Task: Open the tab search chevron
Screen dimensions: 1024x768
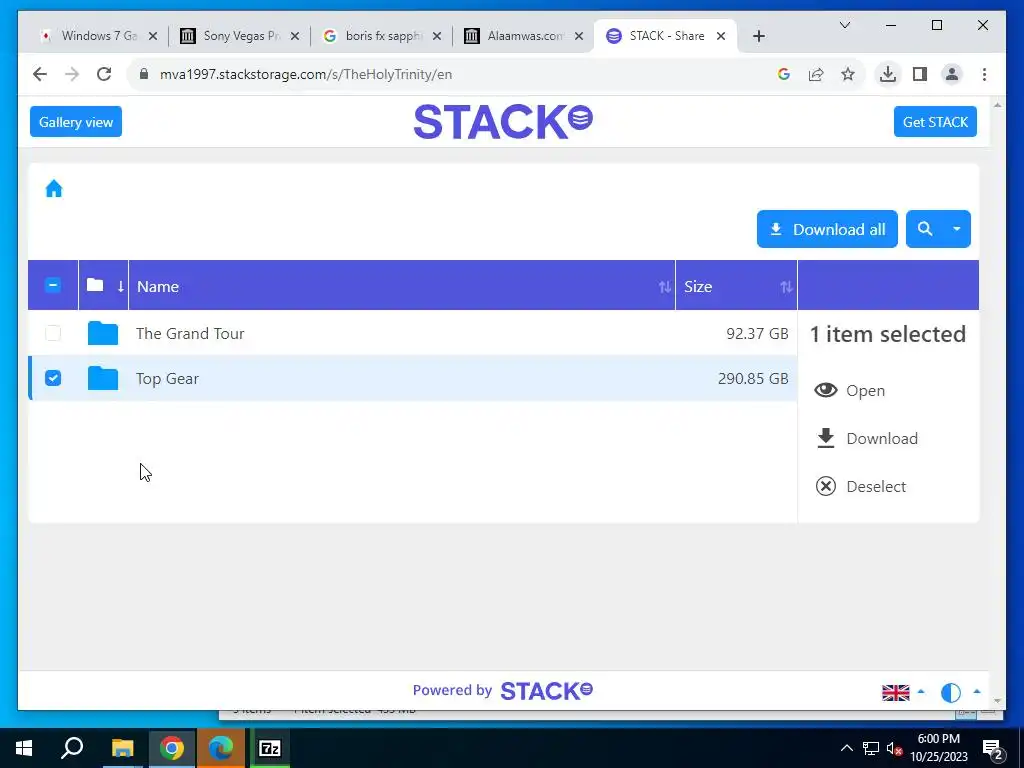Action: coord(844,25)
